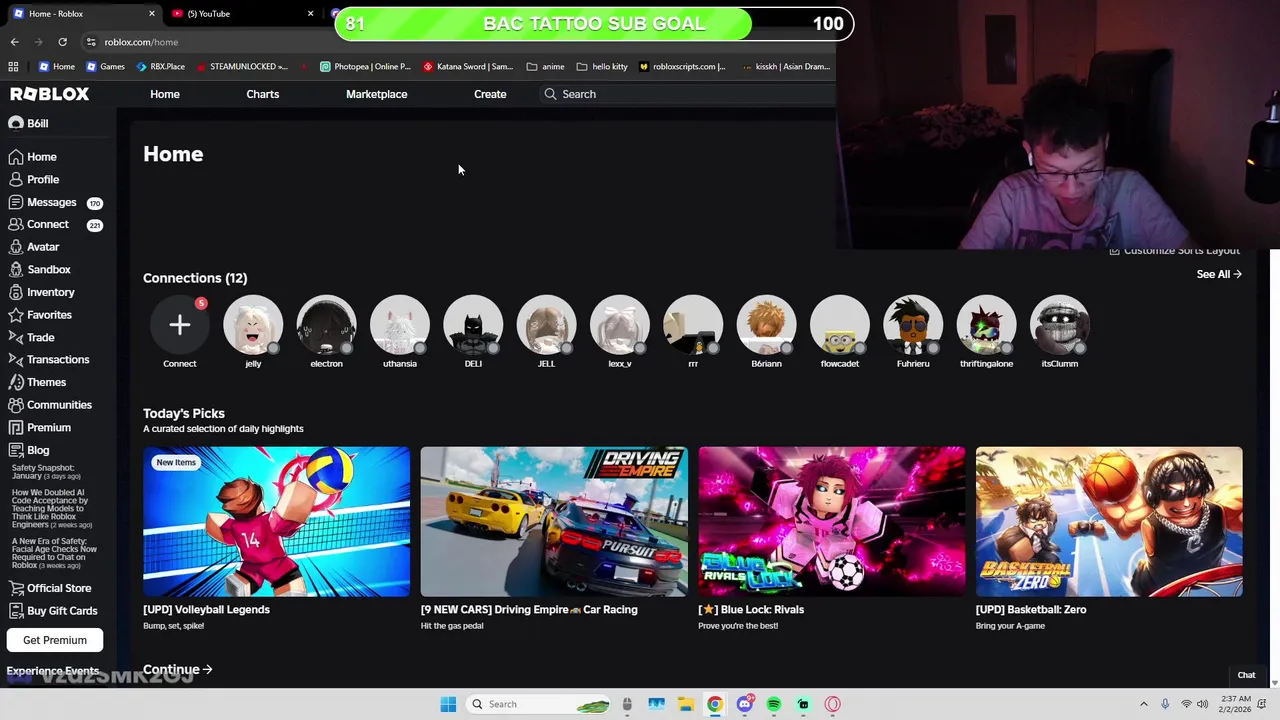Viewport: 1280px width, 720px height.
Task: Go to Avatar in the sidebar
Action: point(34,247)
